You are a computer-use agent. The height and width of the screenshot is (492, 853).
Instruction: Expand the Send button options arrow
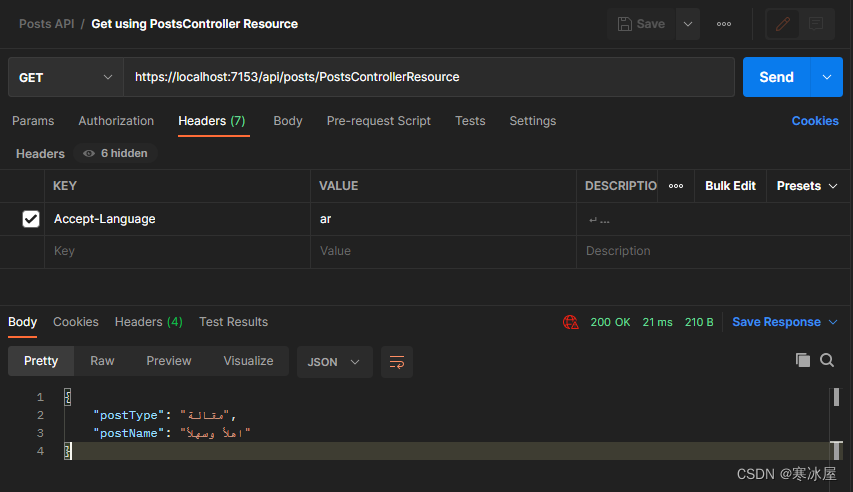827,77
